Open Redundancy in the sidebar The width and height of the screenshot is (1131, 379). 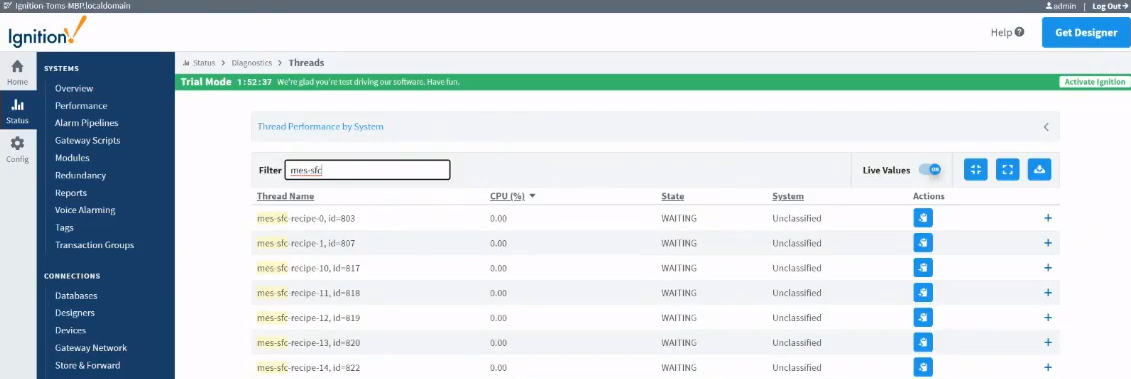81,175
